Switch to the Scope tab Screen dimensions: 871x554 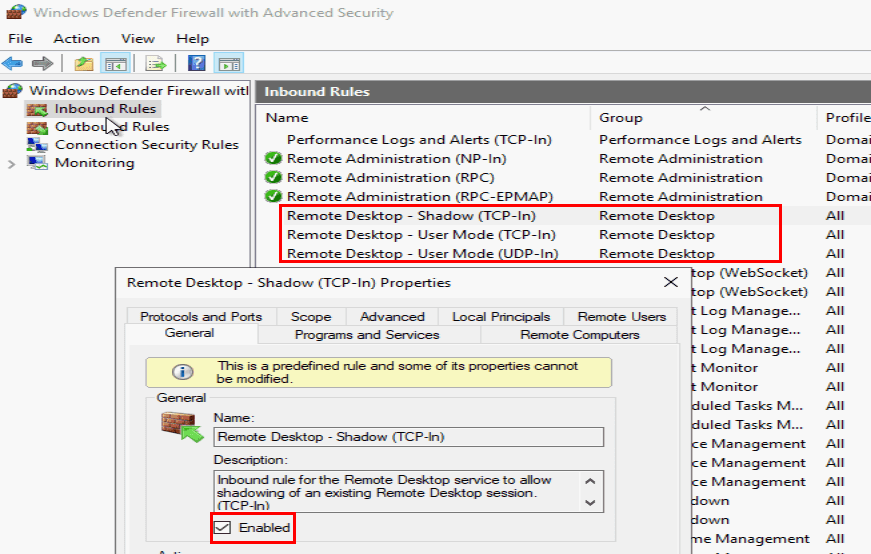tap(311, 316)
